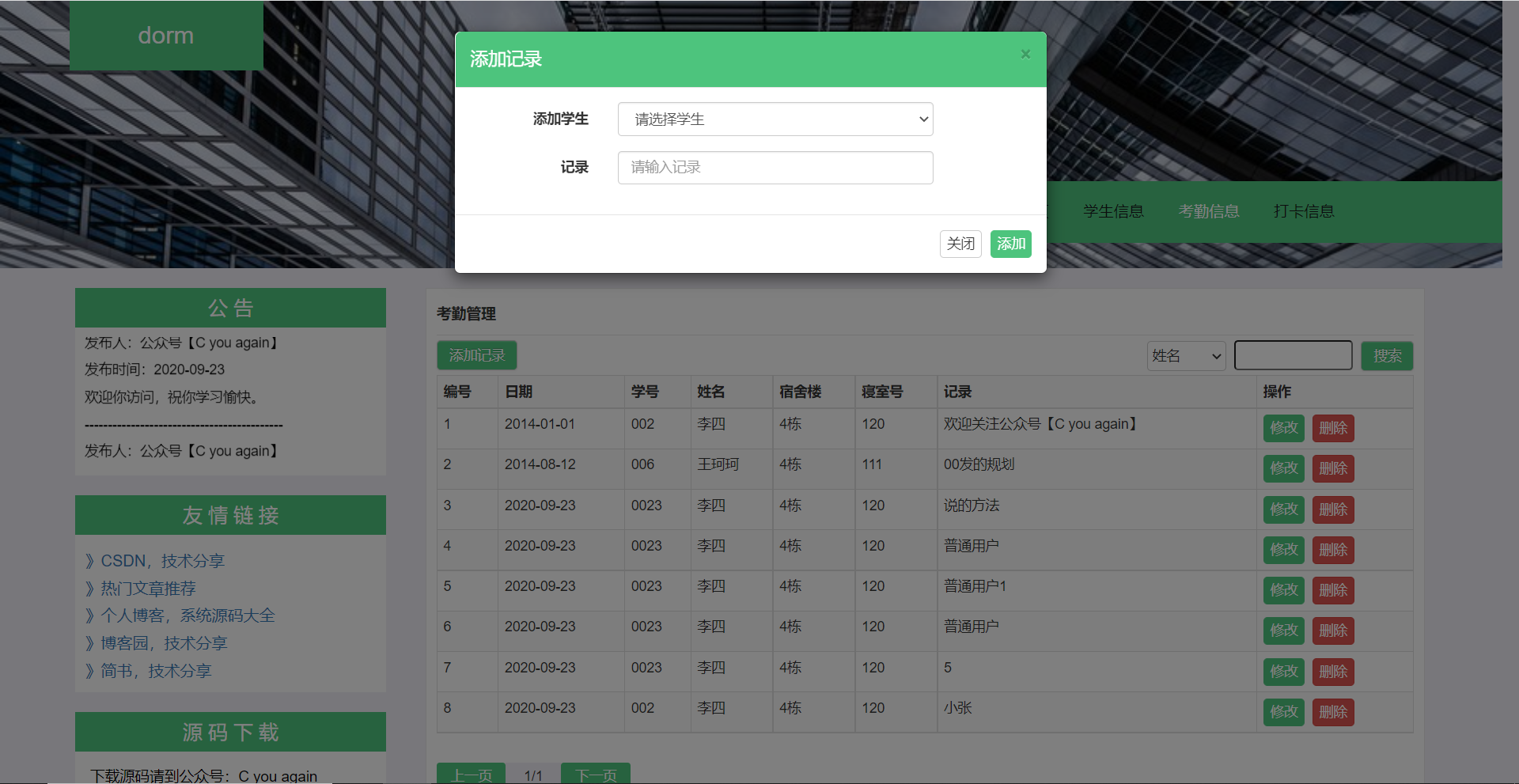Open the 请选择学生 student dropdown
Image resolution: width=1519 pixels, height=784 pixels.
click(775, 119)
